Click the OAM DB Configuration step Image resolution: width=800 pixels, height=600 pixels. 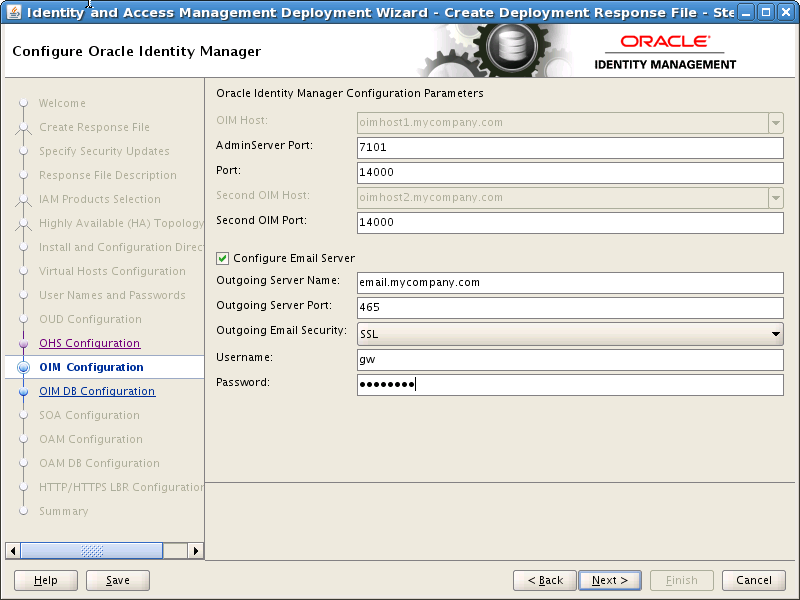click(x=99, y=463)
